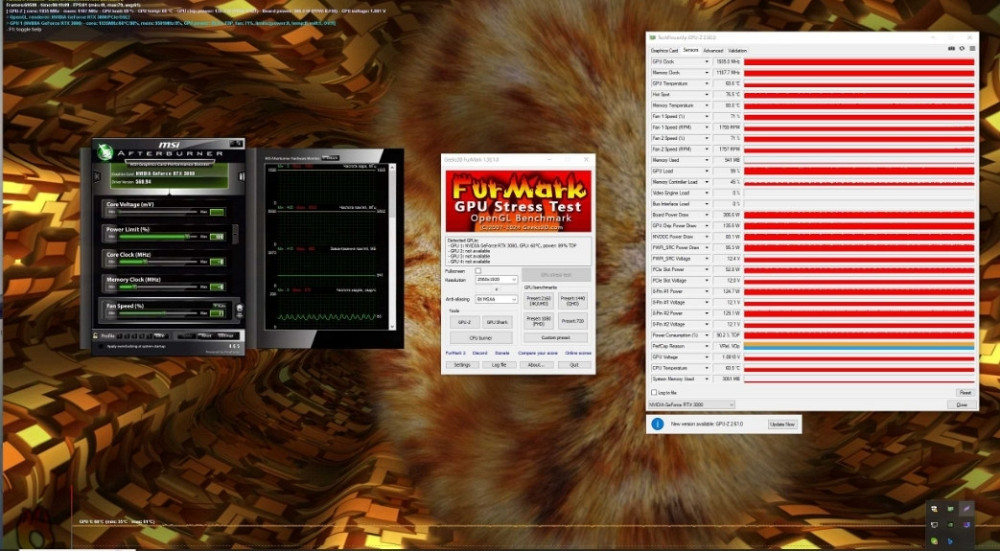Click the GPU-Z title bar app icon
The image size is (1000, 551).
(x=652, y=37)
